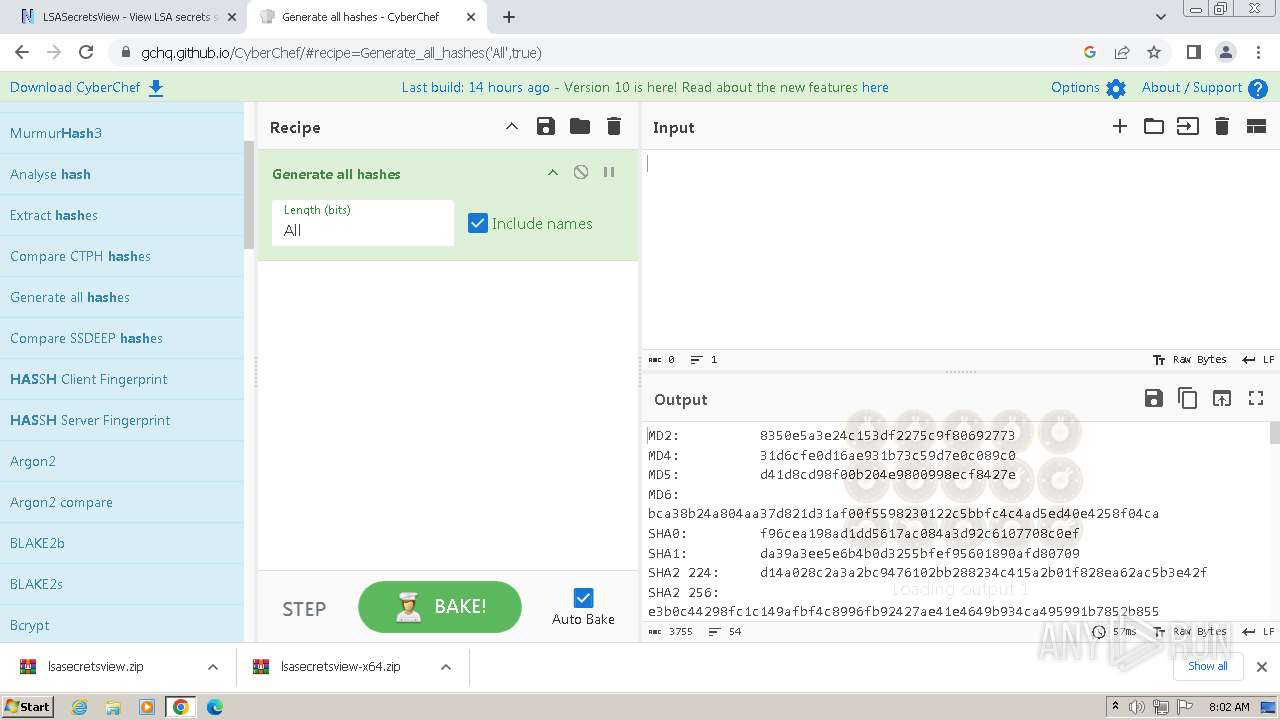Replace input with output
Viewport: 1280px width, 720px height.
click(1222, 398)
